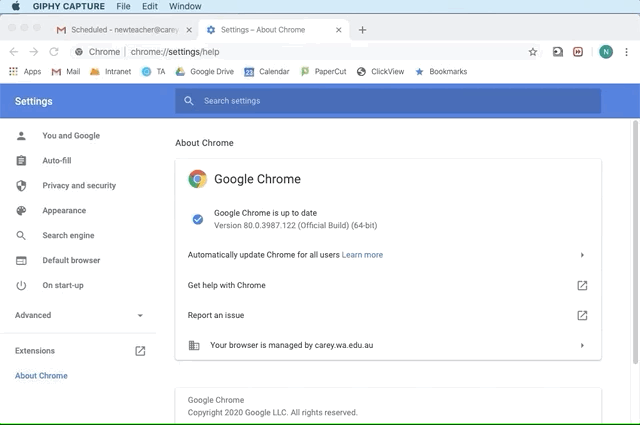Open the GIPHY CAPTURE menu
Image resolution: width=640 pixels, height=425 pixels.
69,6
